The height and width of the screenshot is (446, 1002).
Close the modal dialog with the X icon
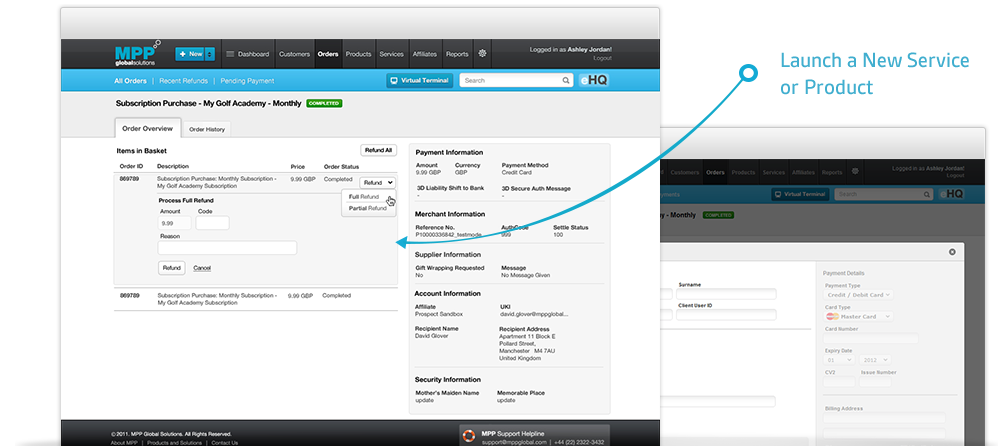coord(952,252)
